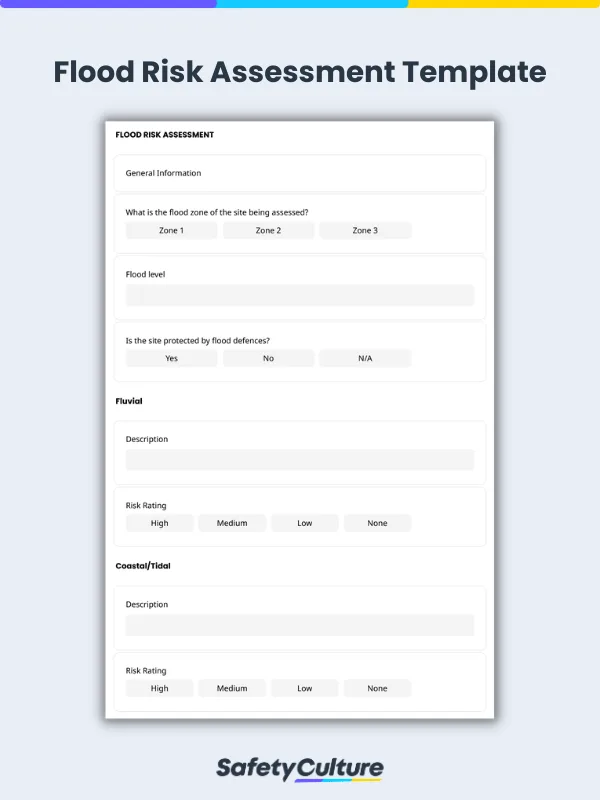
Task: Choose Low risk rating under Coastal/Tidal
Action: [x=304, y=688]
